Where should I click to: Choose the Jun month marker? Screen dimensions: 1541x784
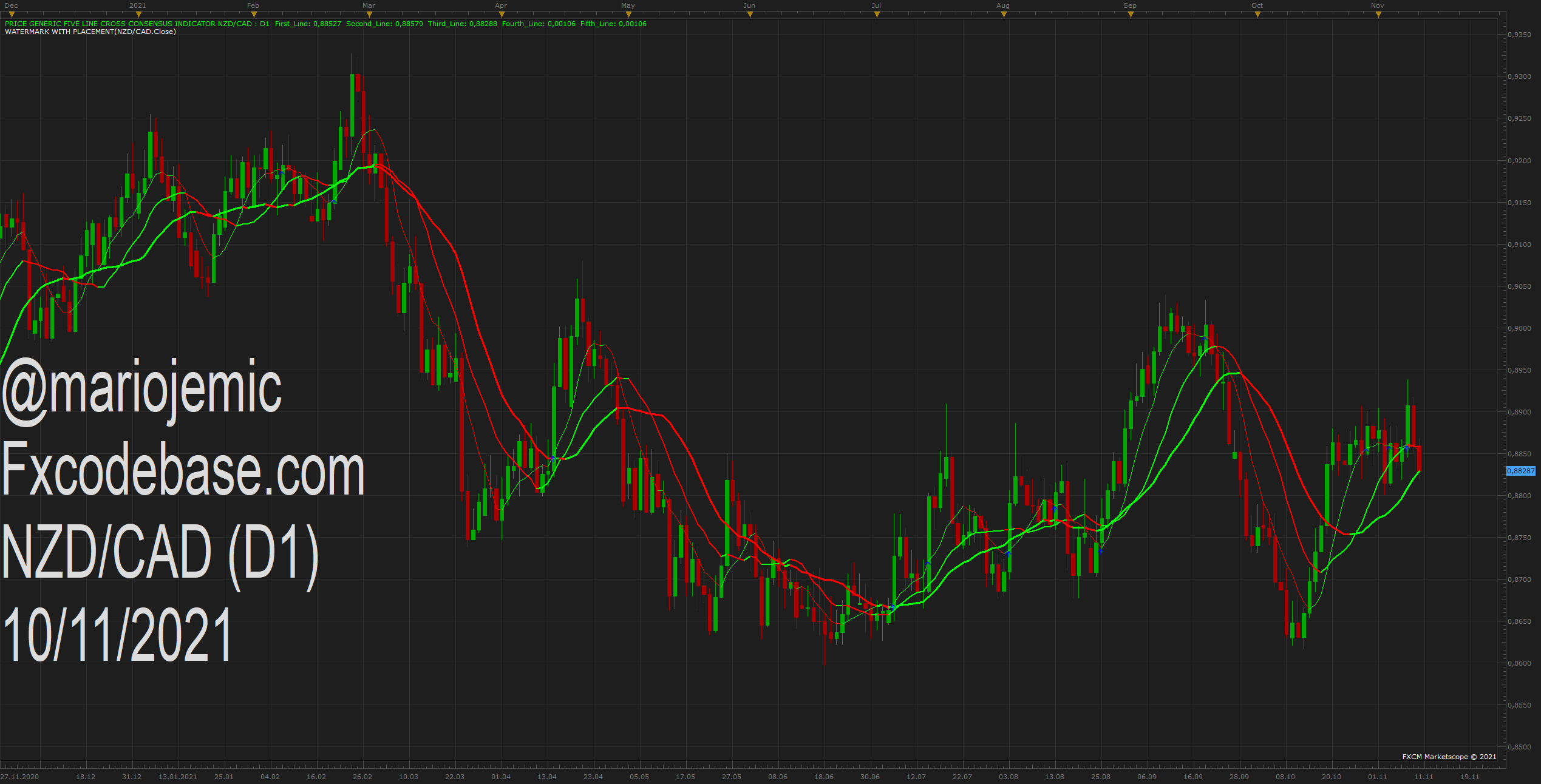point(750,15)
